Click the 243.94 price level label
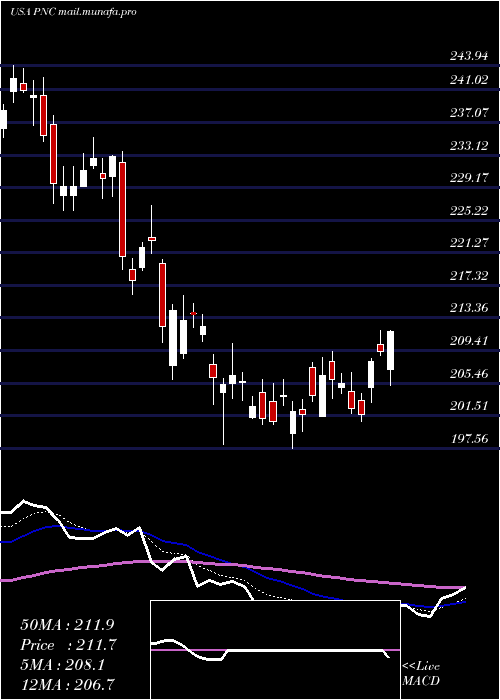Viewport: 500px width, 700px height. 468,56
